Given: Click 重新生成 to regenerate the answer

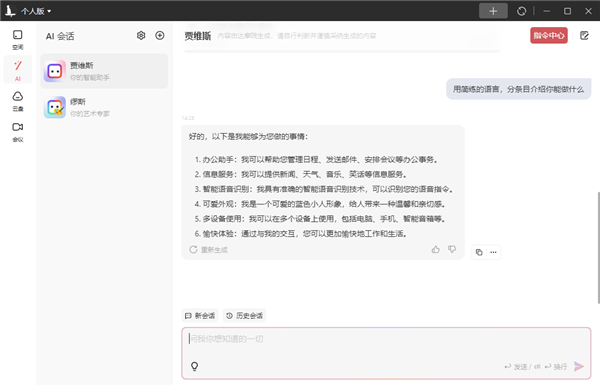Looking at the screenshot, I should coord(209,250).
